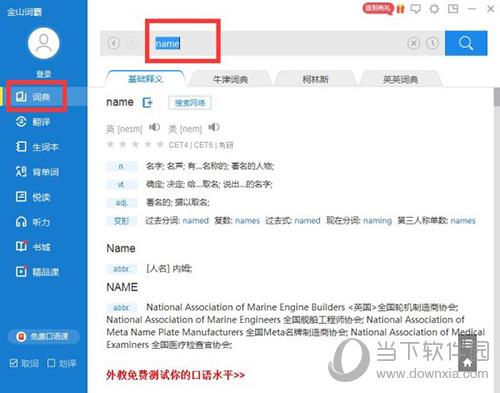The image size is (500, 393).
Task: Open the 悦读 reading section
Action: (x=33, y=197)
